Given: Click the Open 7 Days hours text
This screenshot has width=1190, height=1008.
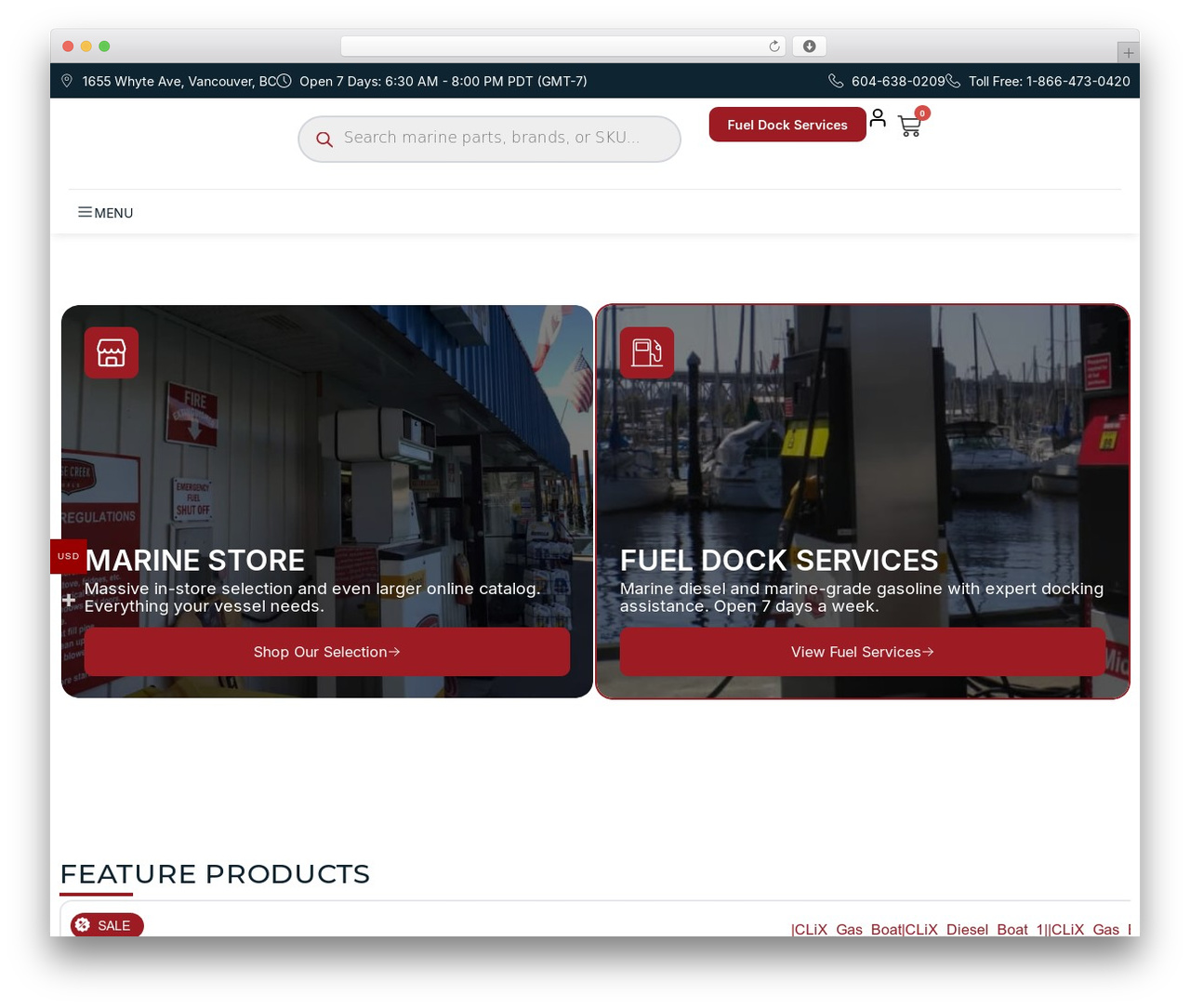Looking at the screenshot, I should tap(443, 81).
